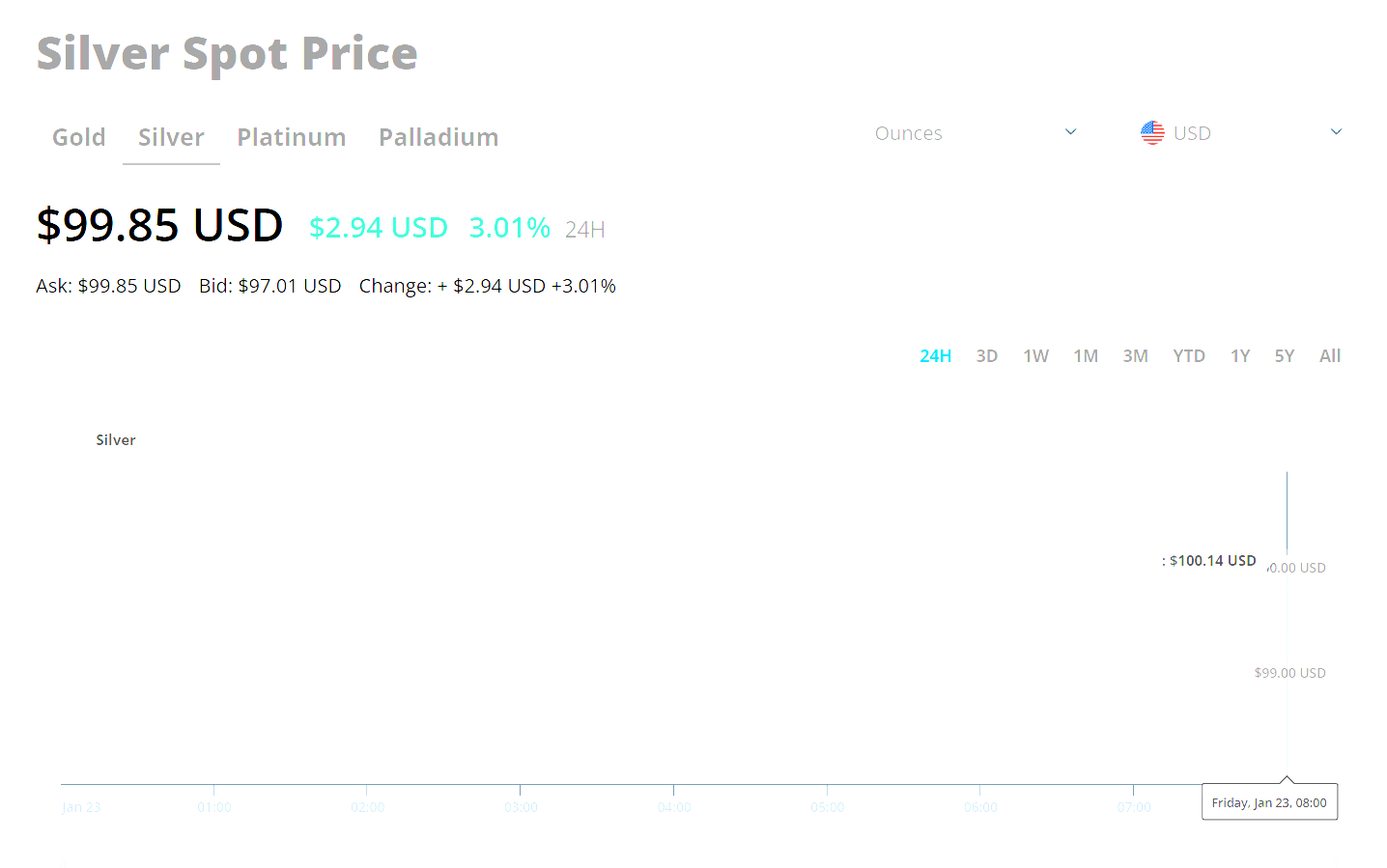Open the Platinum tab
This screenshot has width=1387, height=868.
(292, 137)
